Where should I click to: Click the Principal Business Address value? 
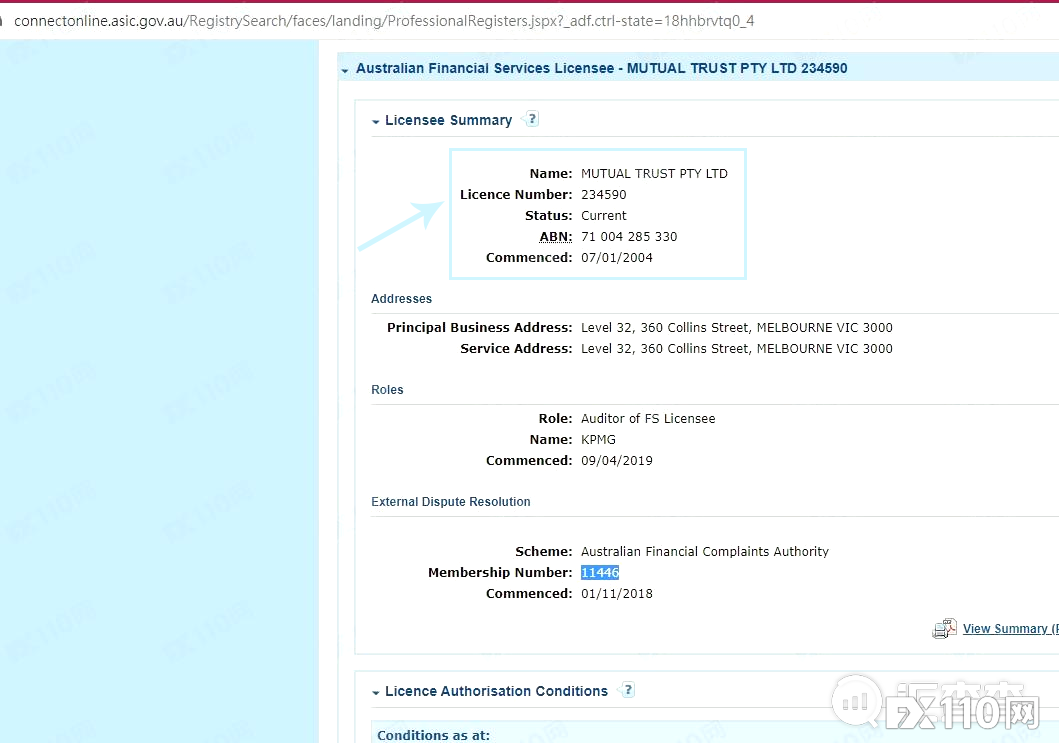pyautogui.click(x=736, y=328)
